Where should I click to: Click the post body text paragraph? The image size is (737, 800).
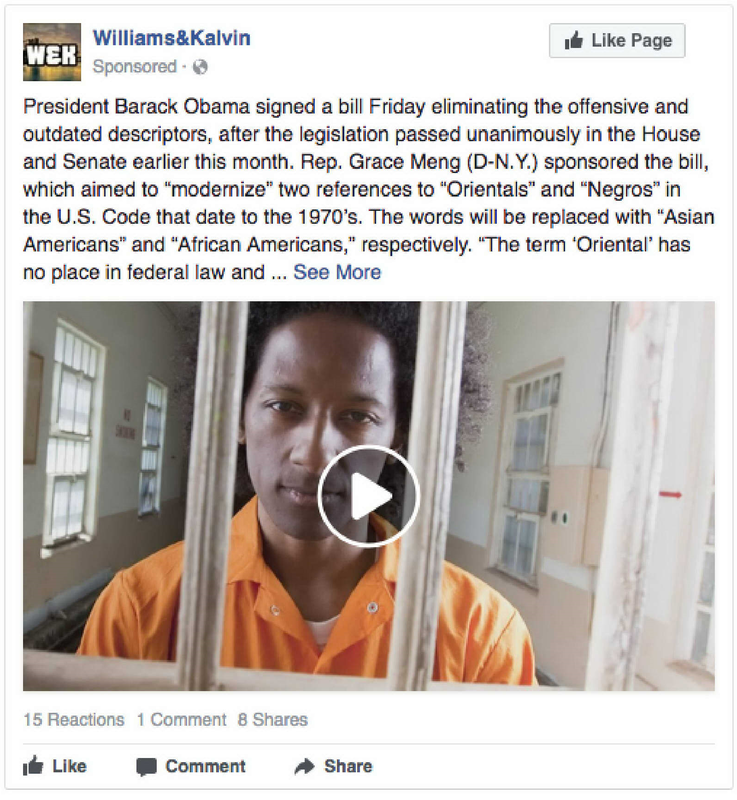[368, 189]
